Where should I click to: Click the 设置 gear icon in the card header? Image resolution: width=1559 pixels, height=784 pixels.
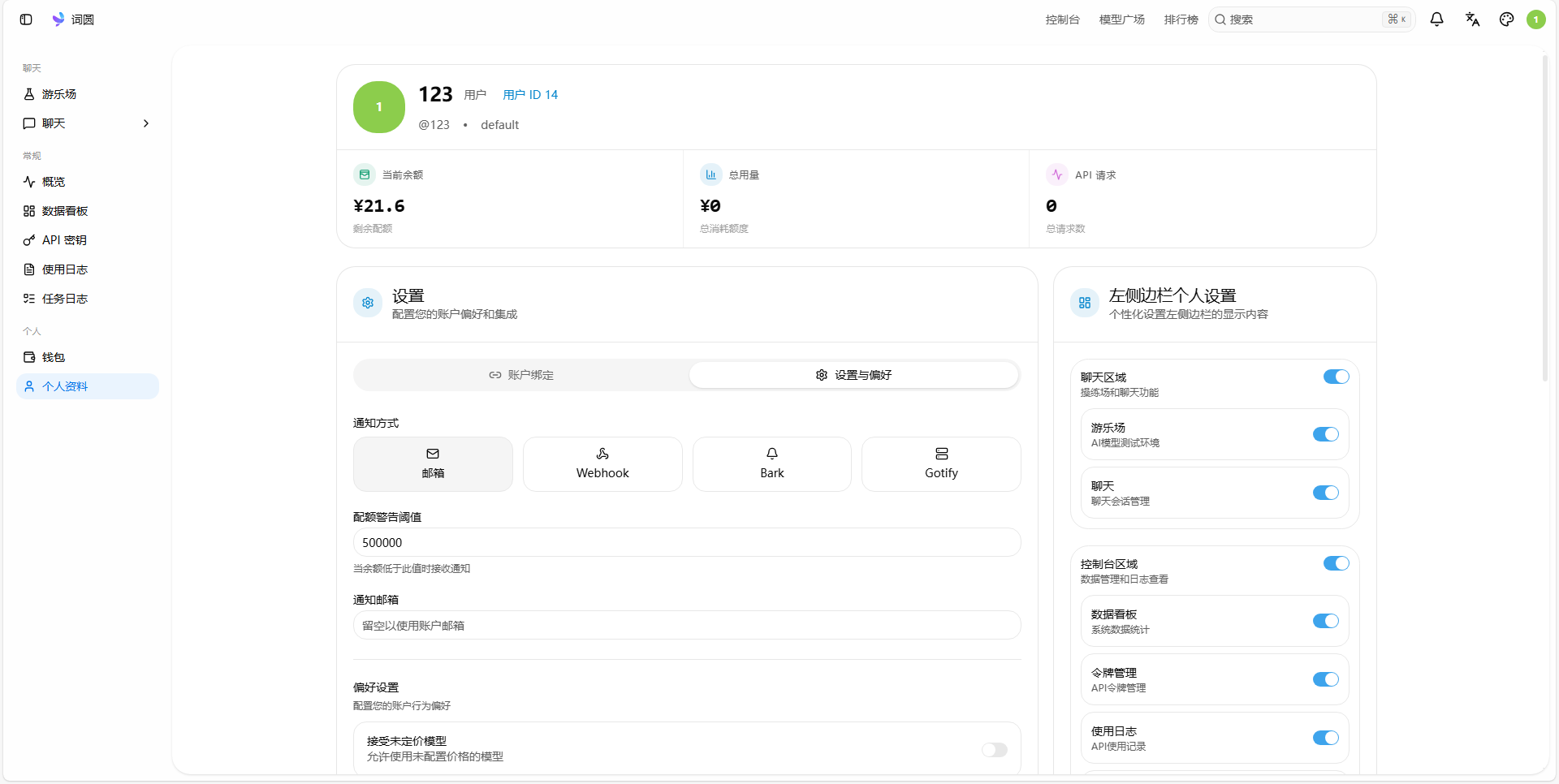[x=368, y=303]
